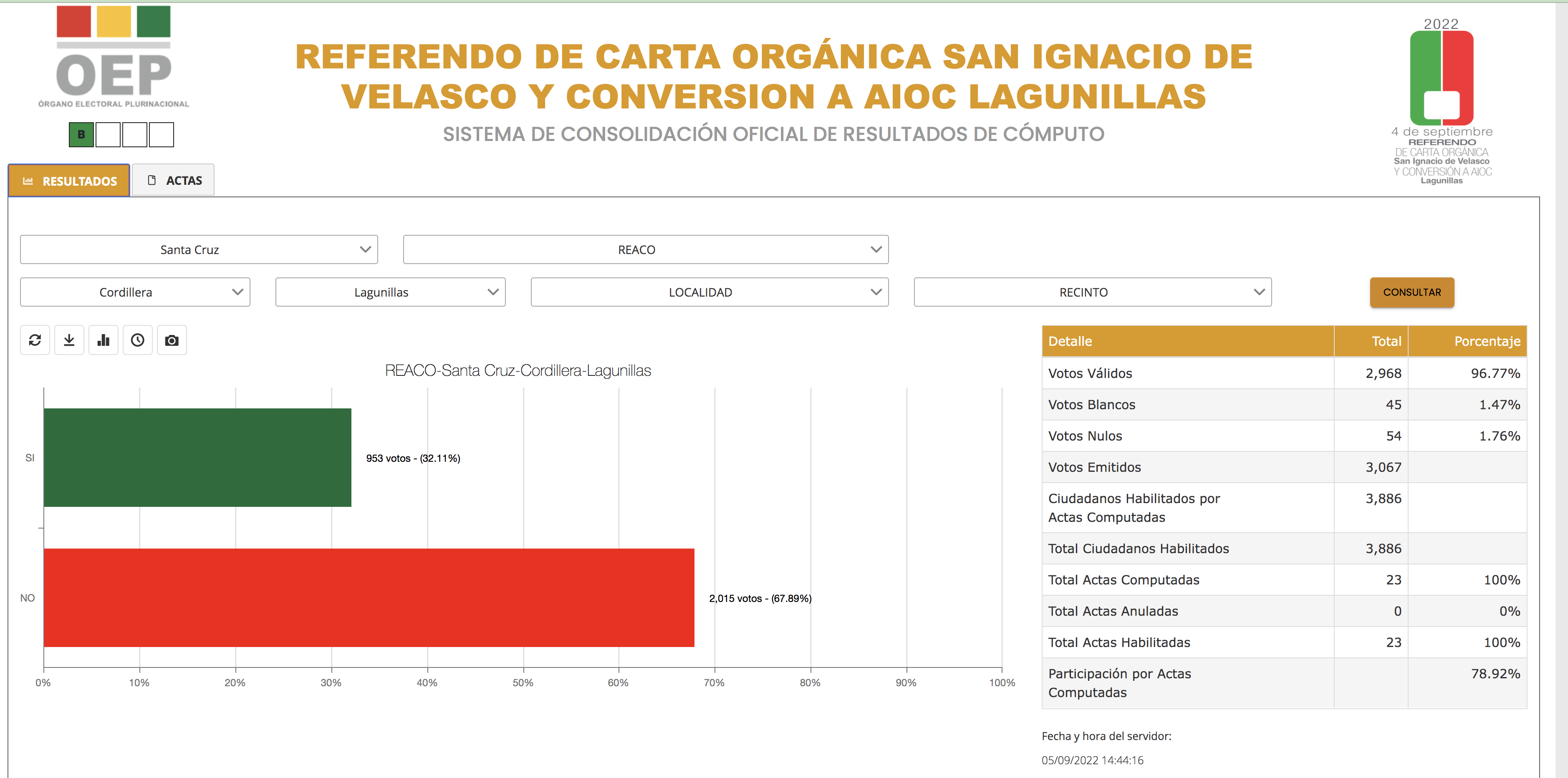Image resolution: width=1568 pixels, height=778 pixels.
Task: Change the chart type with the bar icon
Action: (103, 340)
